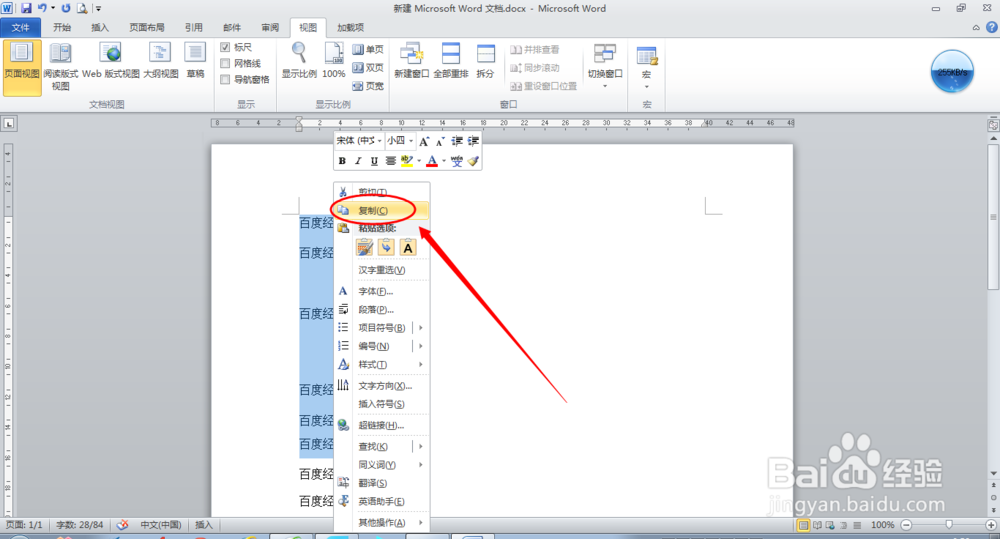Open the Home (开始) ribbon tab
The width and height of the screenshot is (1000, 539).
coord(62,27)
